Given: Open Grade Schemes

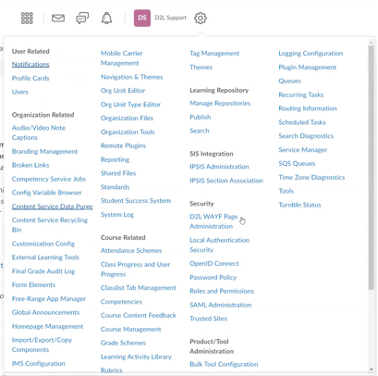Looking at the screenshot, I should coord(123,343).
